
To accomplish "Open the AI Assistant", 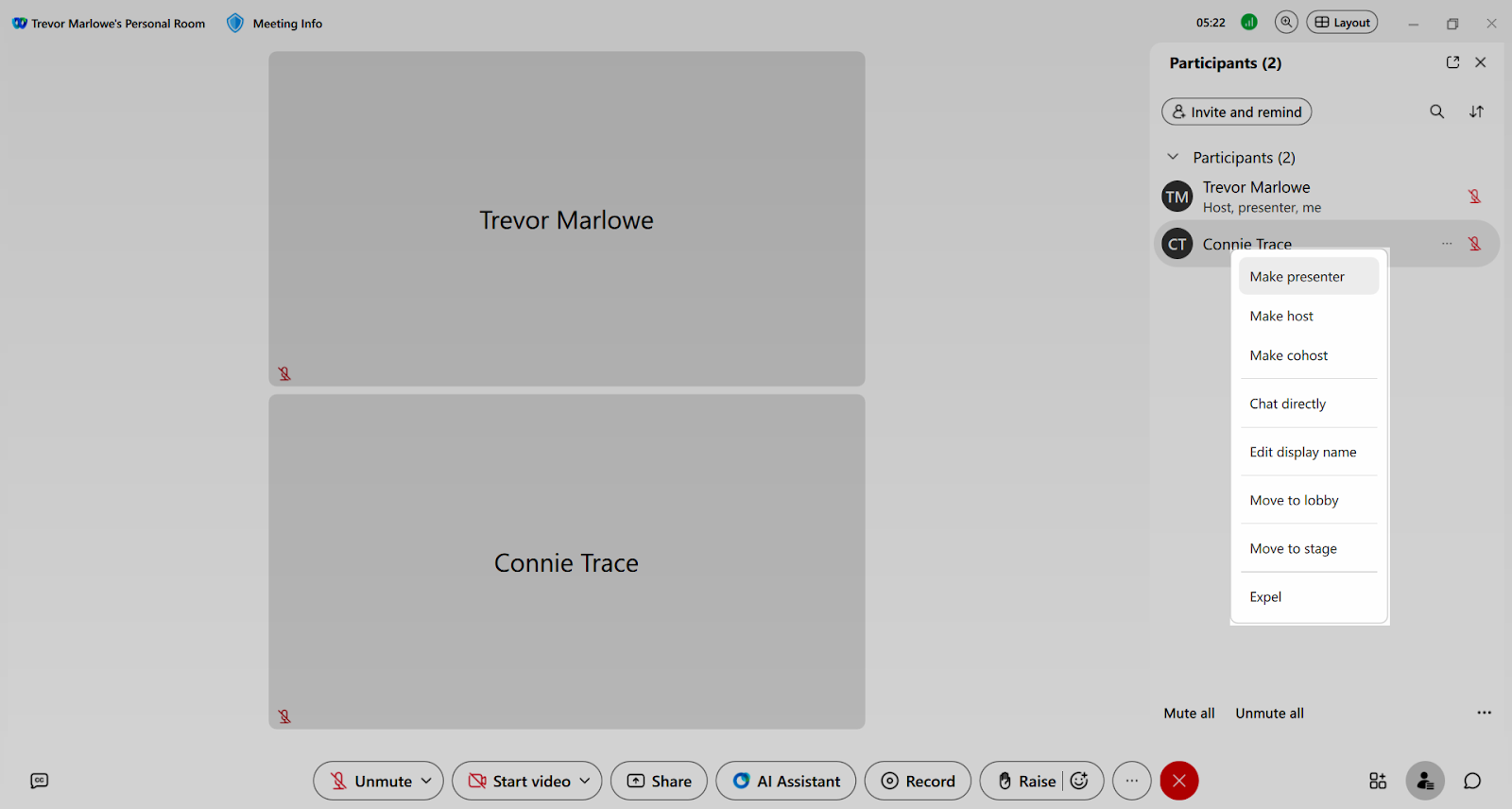I will 786,781.
